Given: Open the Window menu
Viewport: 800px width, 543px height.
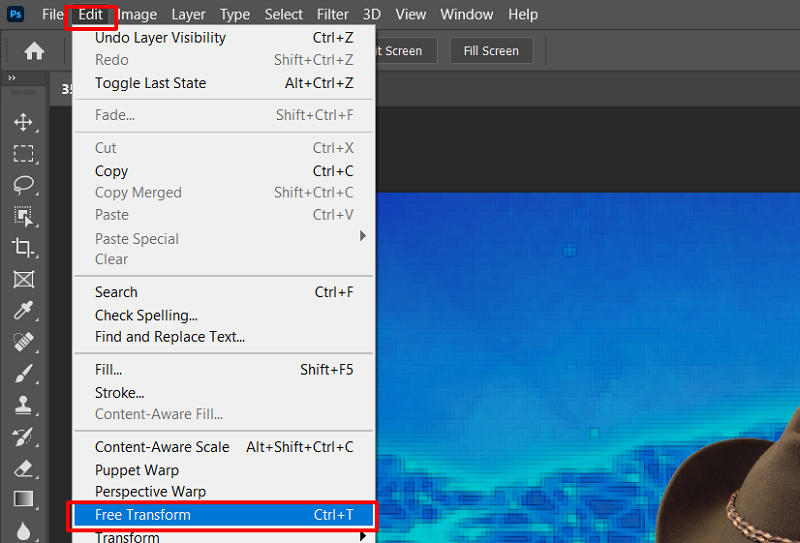Looking at the screenshot, I should coord(467,14).
